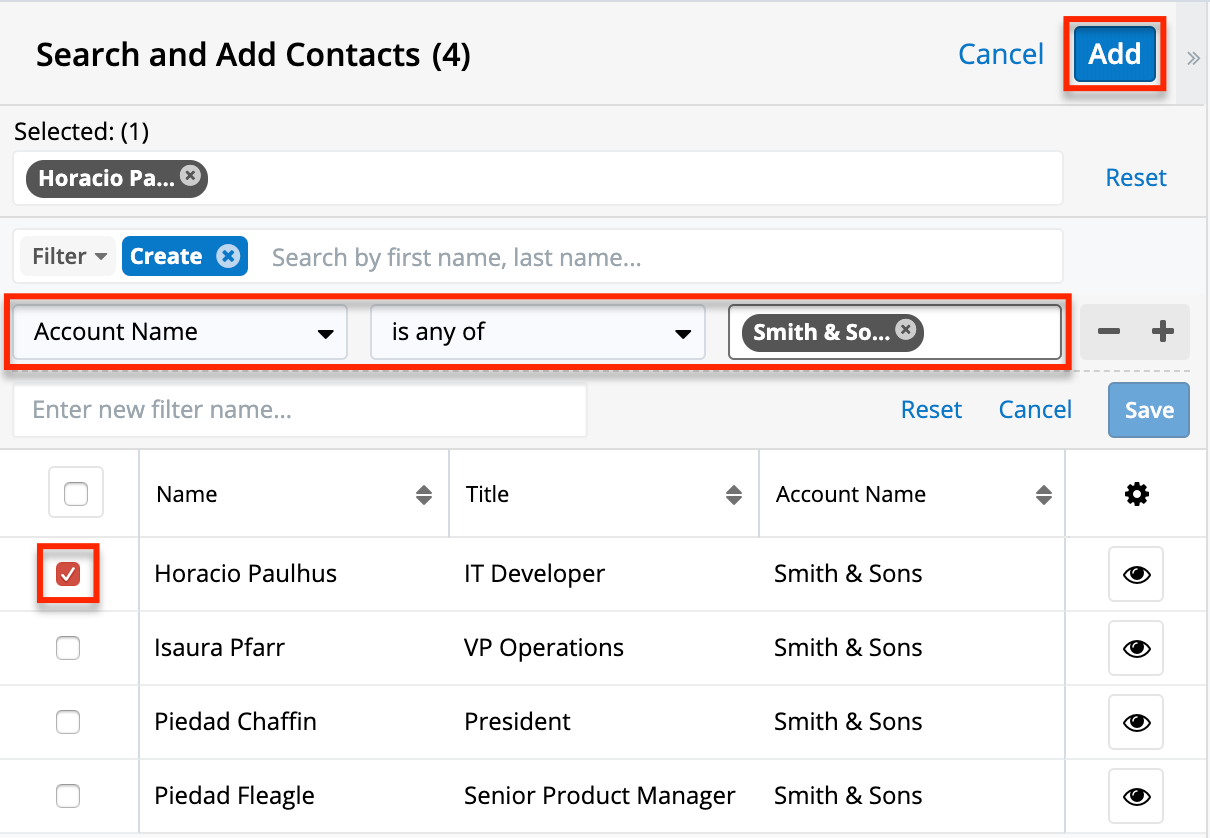Open the Account Name field dropdown
This screenshot has width=1210, height=838.
[x=180, y=333]
